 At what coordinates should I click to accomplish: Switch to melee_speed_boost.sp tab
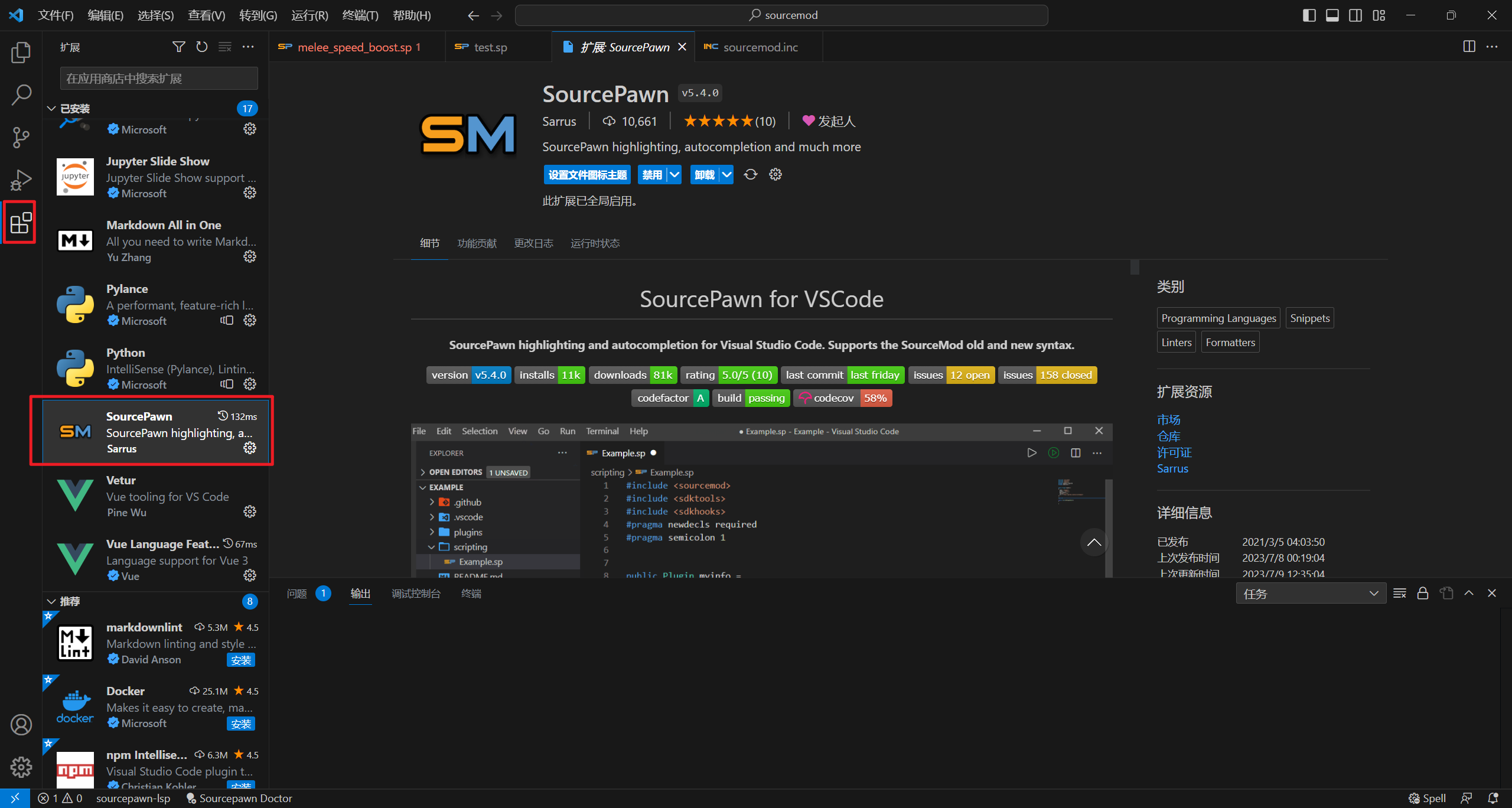pyautogui.click(x=358, y=47)
